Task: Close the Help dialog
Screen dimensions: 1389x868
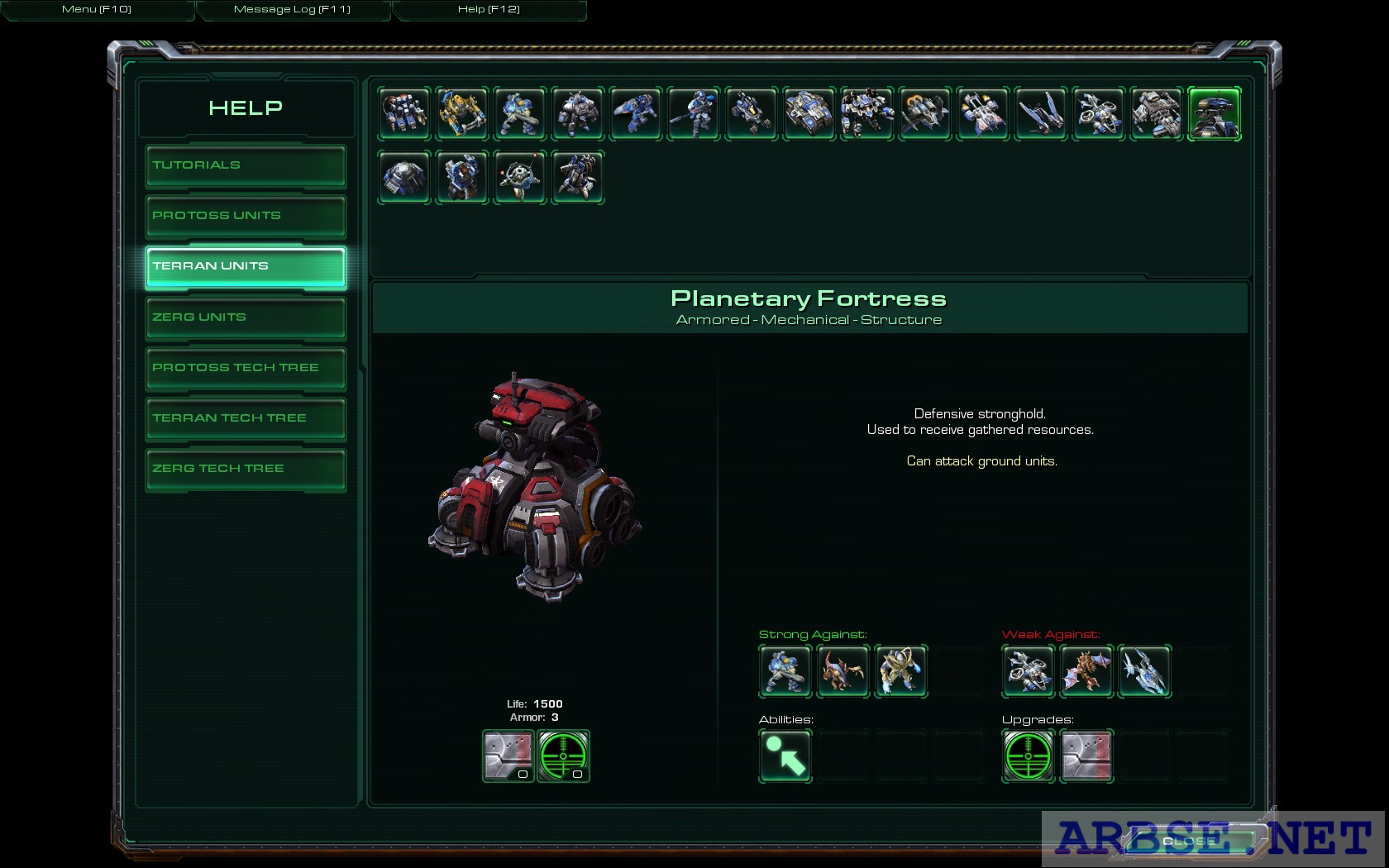Action: (1188, 841)
